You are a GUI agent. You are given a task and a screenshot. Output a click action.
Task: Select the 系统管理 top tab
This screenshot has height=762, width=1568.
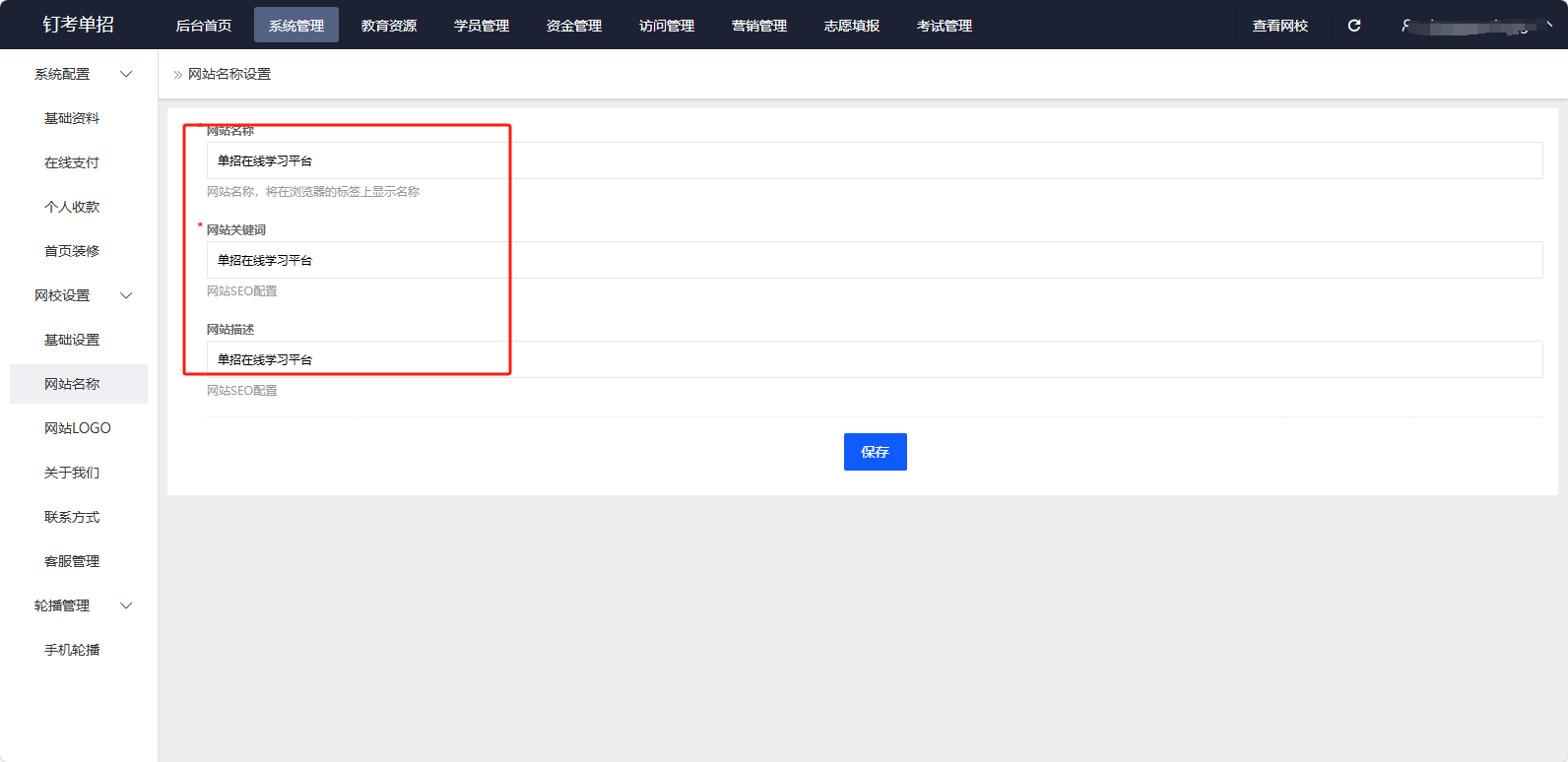coord(296,26)
